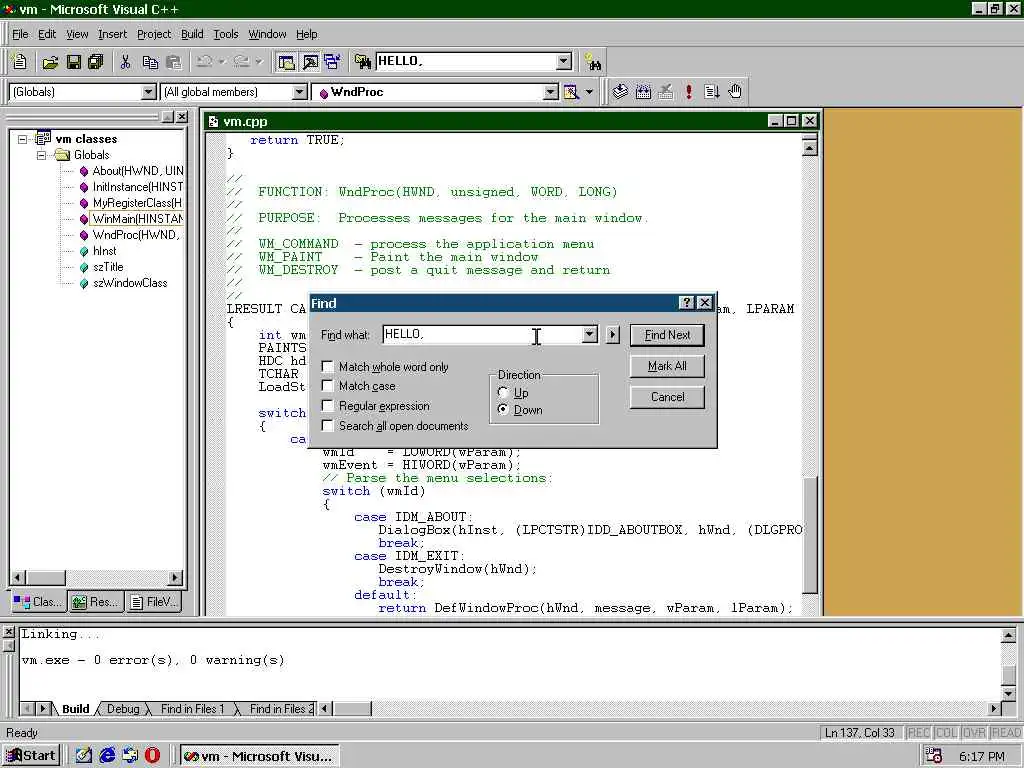
Task: Collapse the Globals folder node
Action: [41, 155]
